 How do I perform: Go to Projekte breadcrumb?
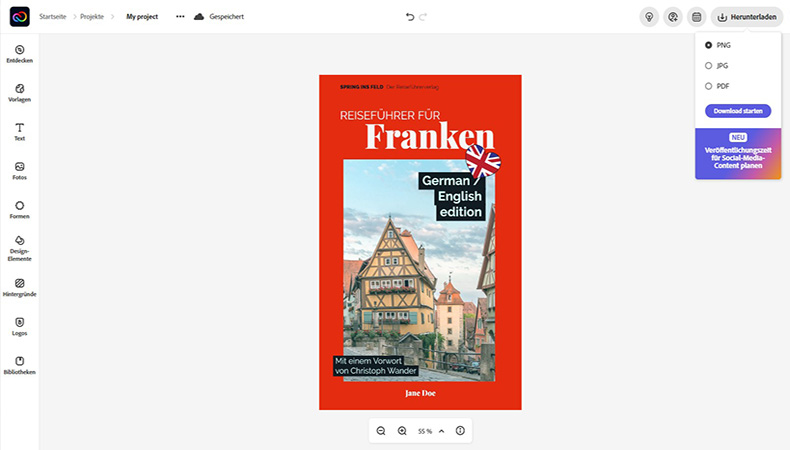[92, 17]
